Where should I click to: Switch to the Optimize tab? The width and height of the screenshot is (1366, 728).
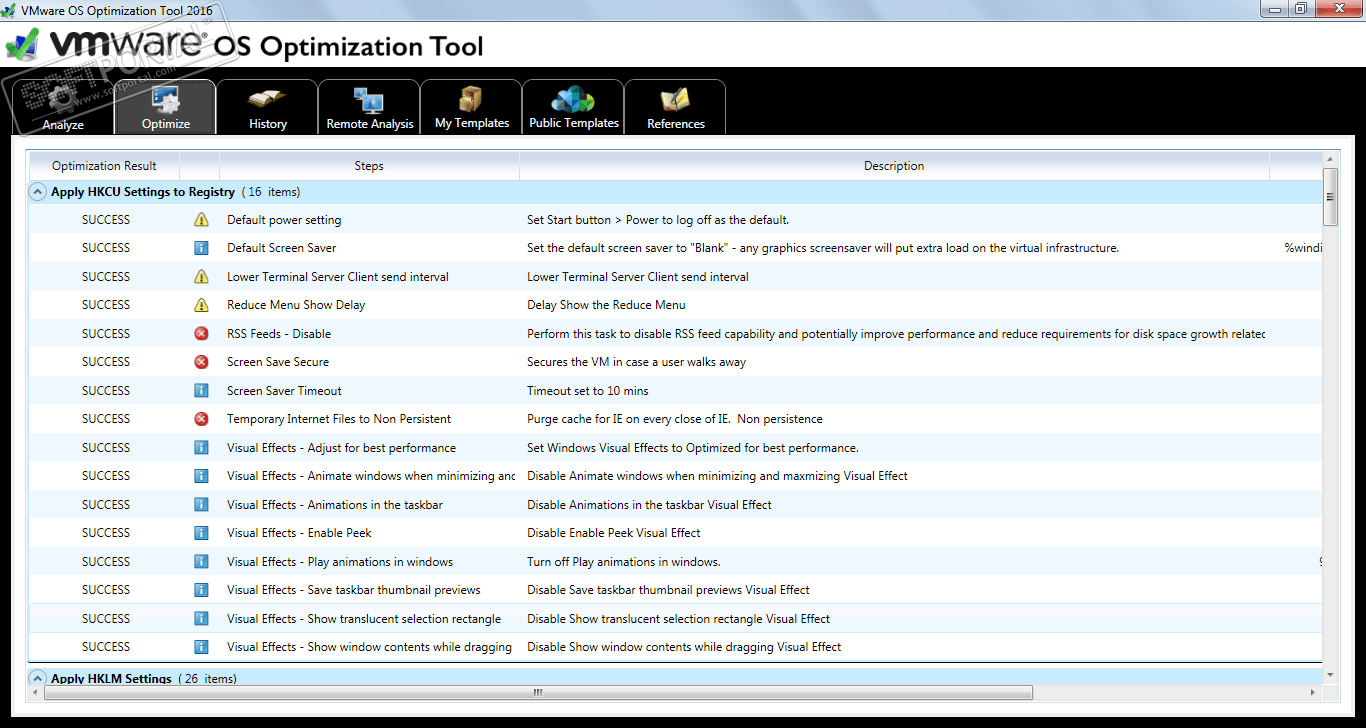[x=165, y=106]
